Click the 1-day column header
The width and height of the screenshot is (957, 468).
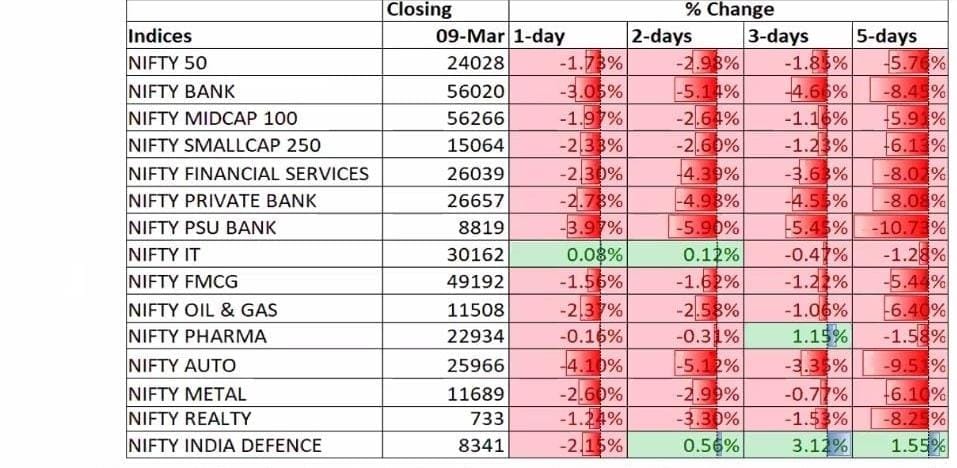539,37
